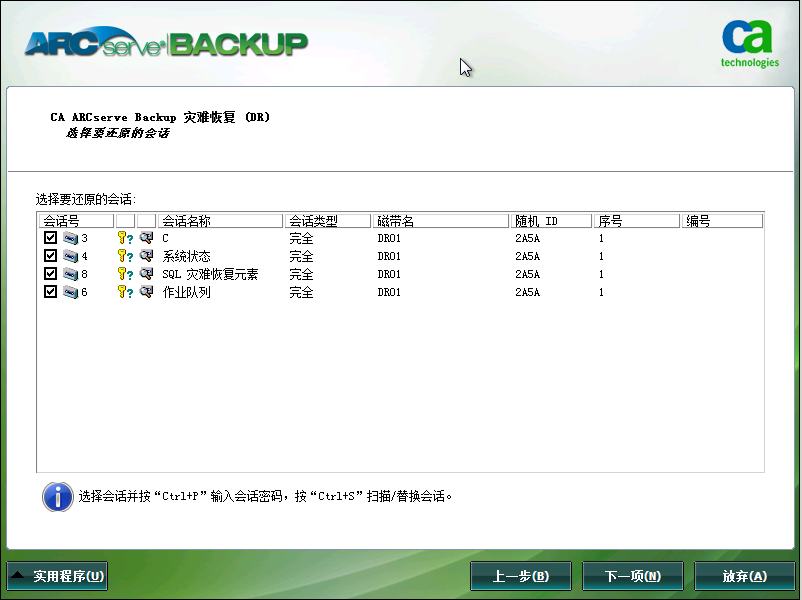The image size is (802, 600).
Task: Click 放弃 to abandon recovery
Action: pos(745,575)
